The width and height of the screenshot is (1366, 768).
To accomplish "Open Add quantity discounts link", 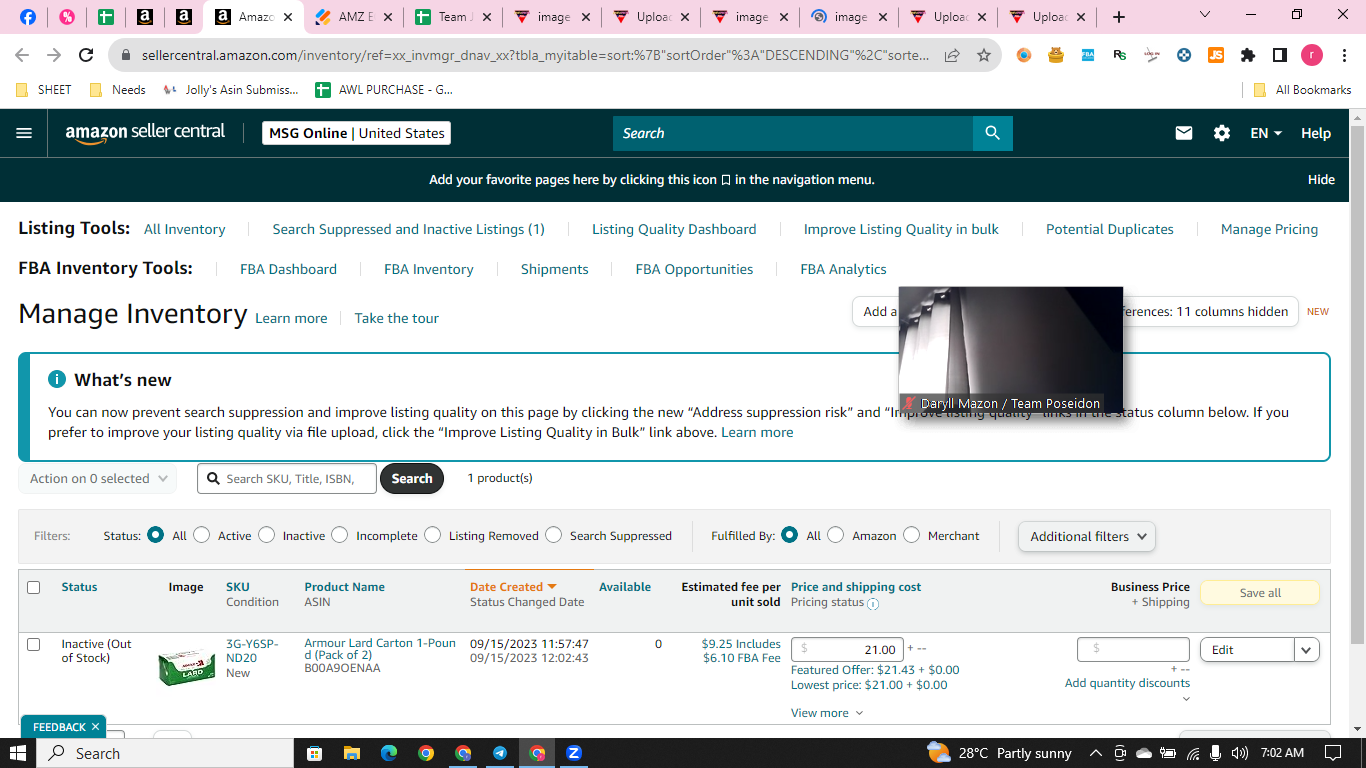I will (1127, 683).
